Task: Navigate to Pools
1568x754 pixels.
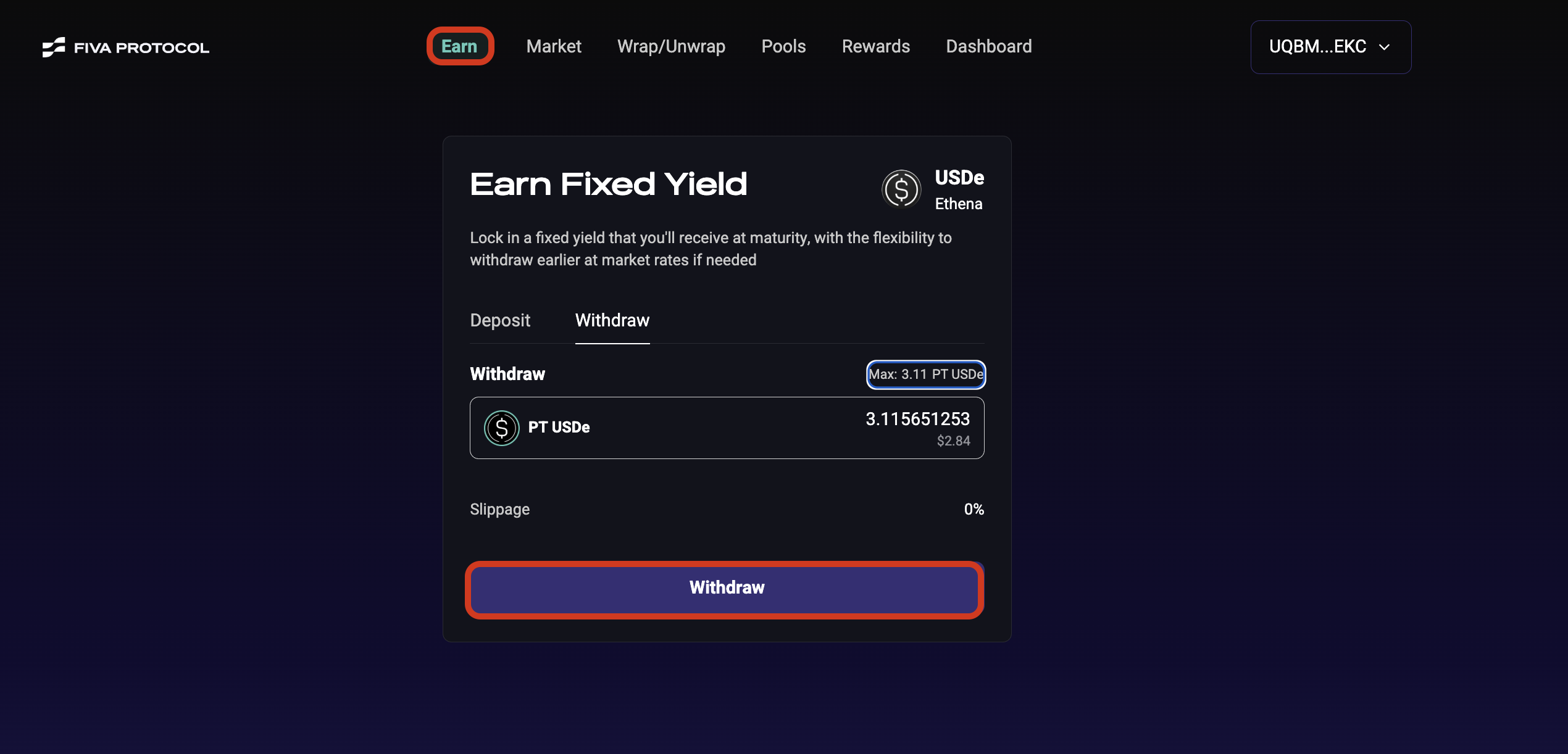Action: 783,46
